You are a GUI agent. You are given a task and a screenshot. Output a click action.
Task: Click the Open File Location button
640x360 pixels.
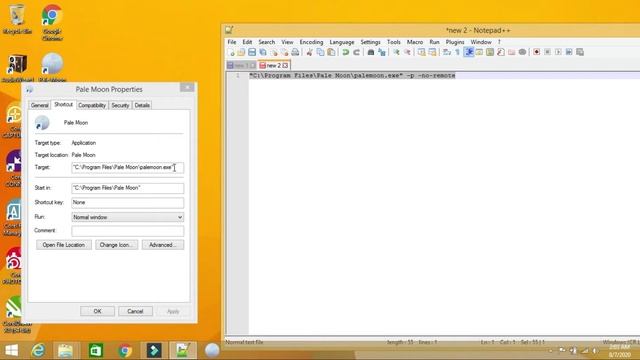(x=64, y=245)
